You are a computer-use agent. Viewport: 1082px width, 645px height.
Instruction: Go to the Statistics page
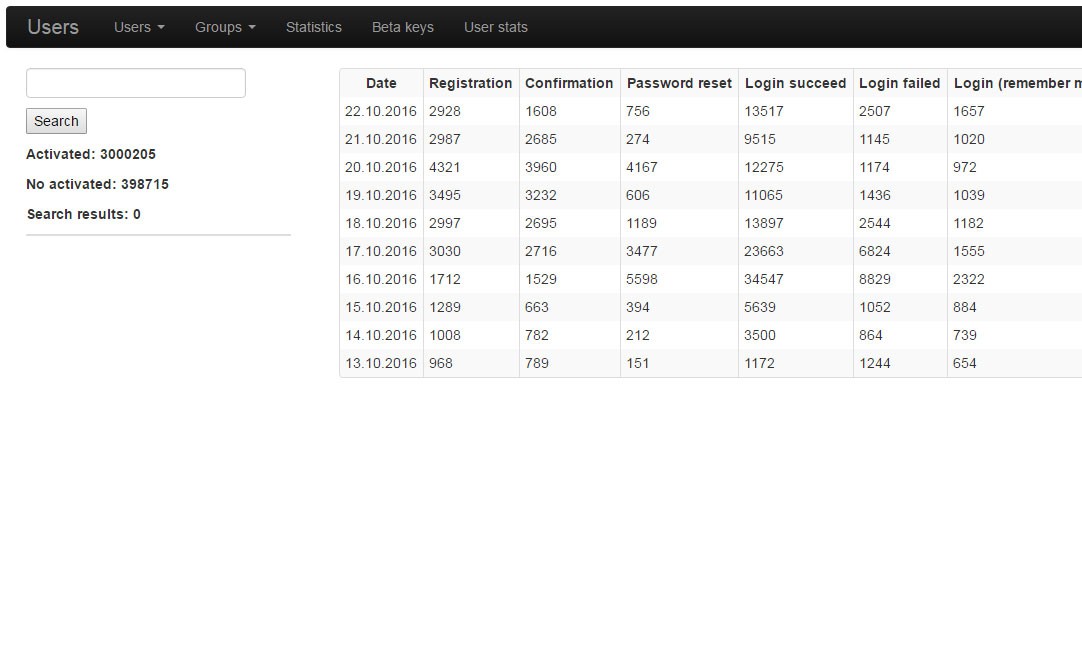[x=313, y=27]
